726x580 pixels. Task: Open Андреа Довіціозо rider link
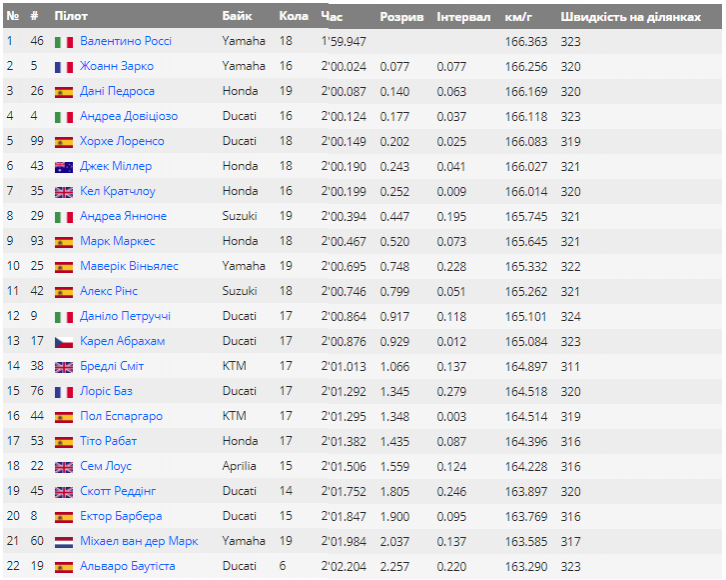pyautogui.click(x=129, y=116)
